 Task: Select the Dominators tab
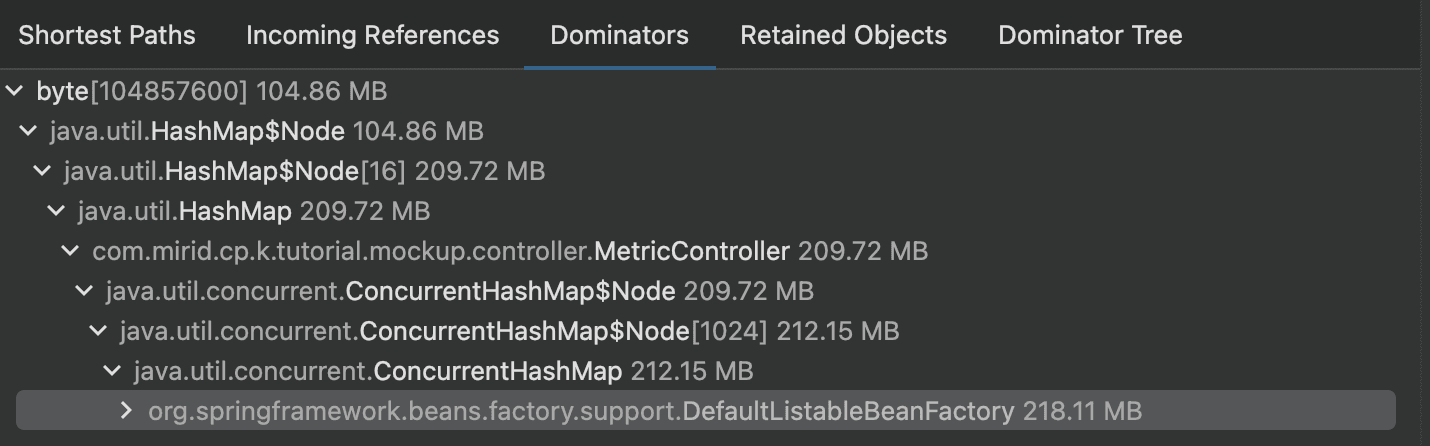coord(619,35)
